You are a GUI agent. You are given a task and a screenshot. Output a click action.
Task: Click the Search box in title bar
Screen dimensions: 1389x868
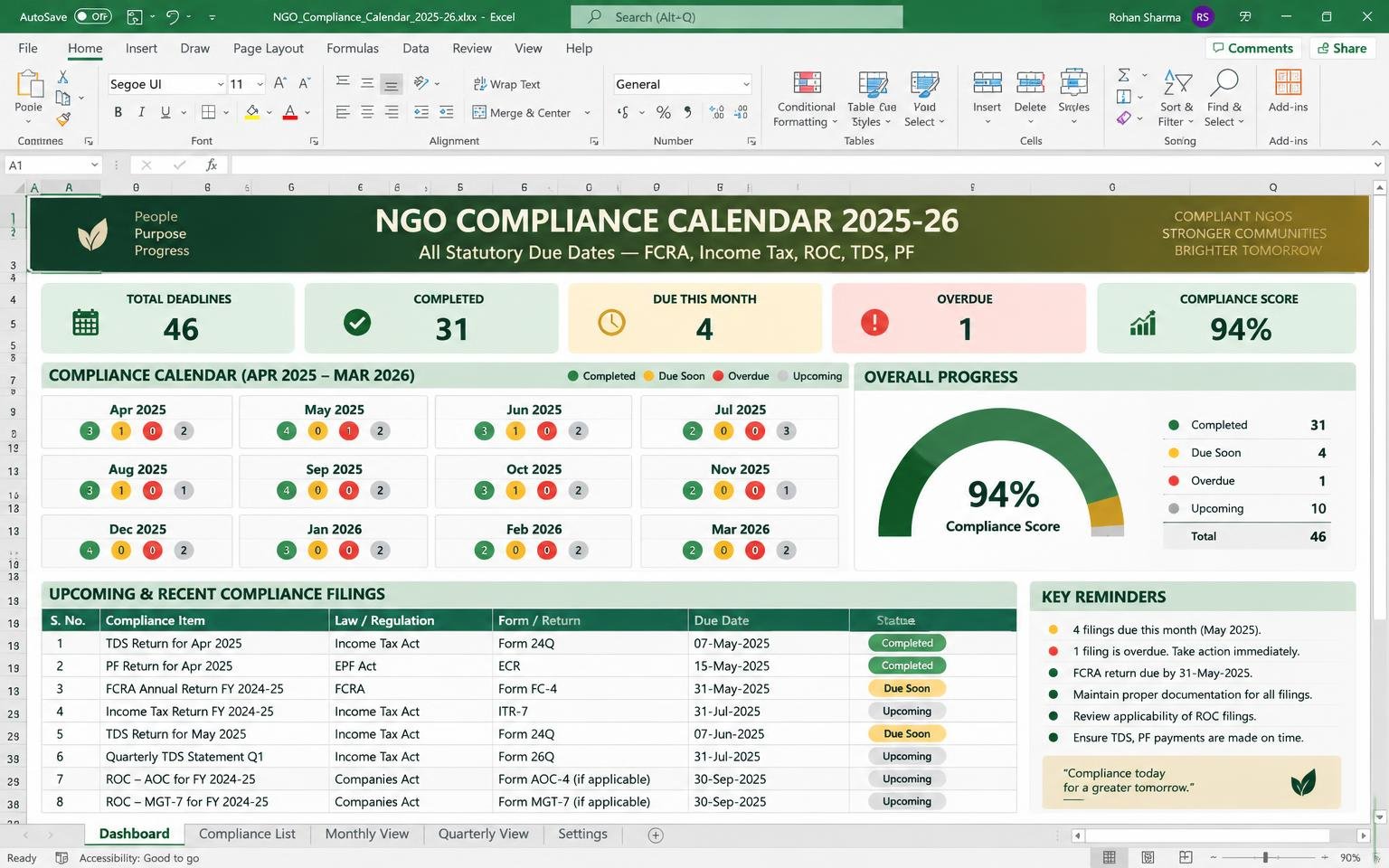click(736, 16)
